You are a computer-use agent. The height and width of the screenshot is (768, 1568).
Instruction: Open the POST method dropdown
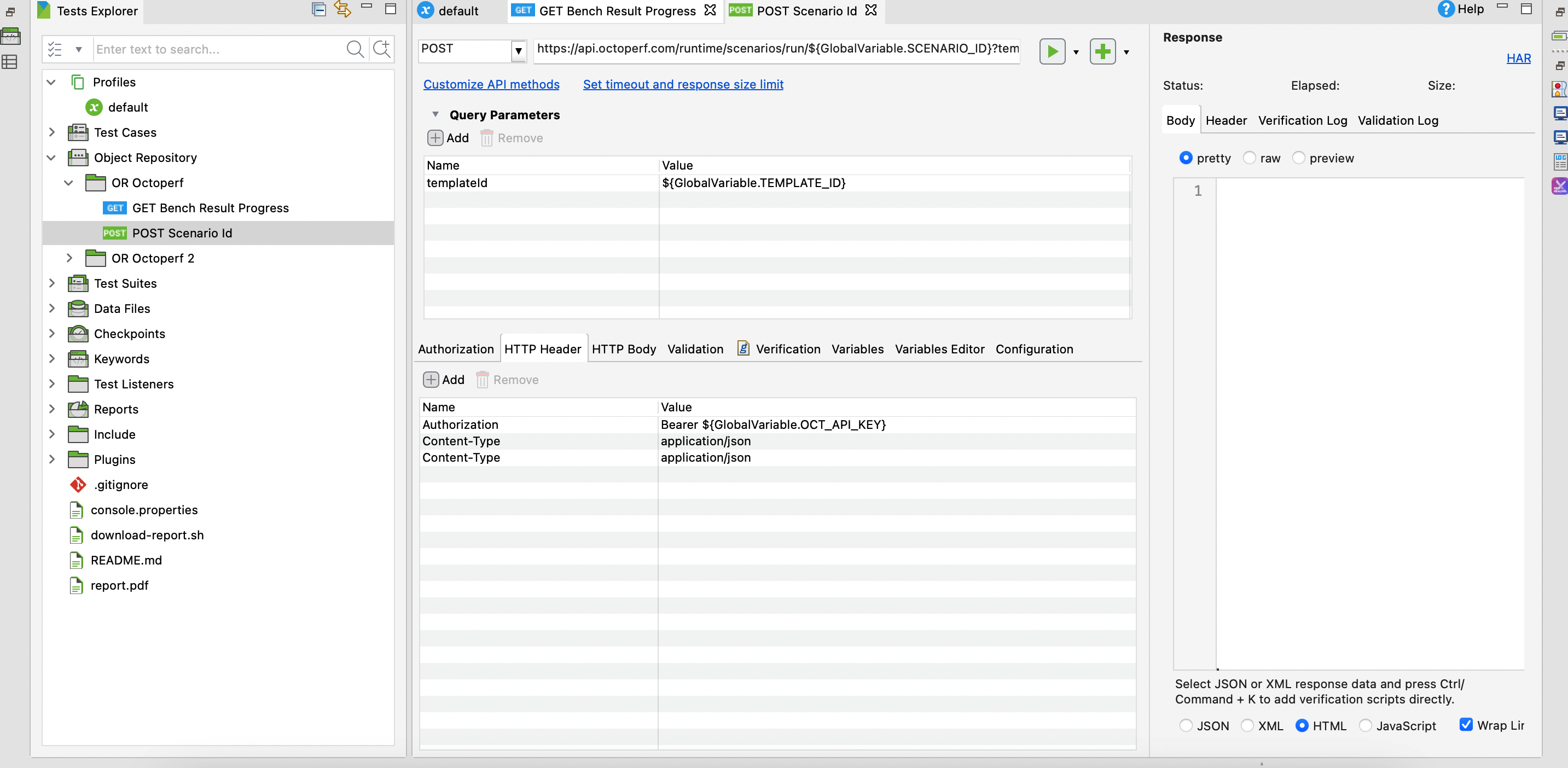tap(518, 51)
